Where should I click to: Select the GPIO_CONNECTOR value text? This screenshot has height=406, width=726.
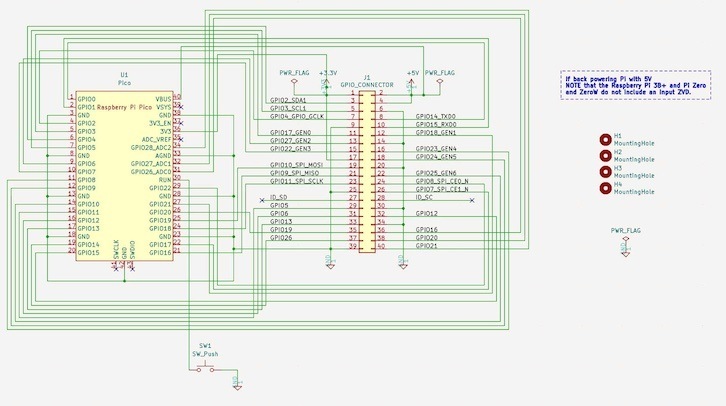click(367, 85)
